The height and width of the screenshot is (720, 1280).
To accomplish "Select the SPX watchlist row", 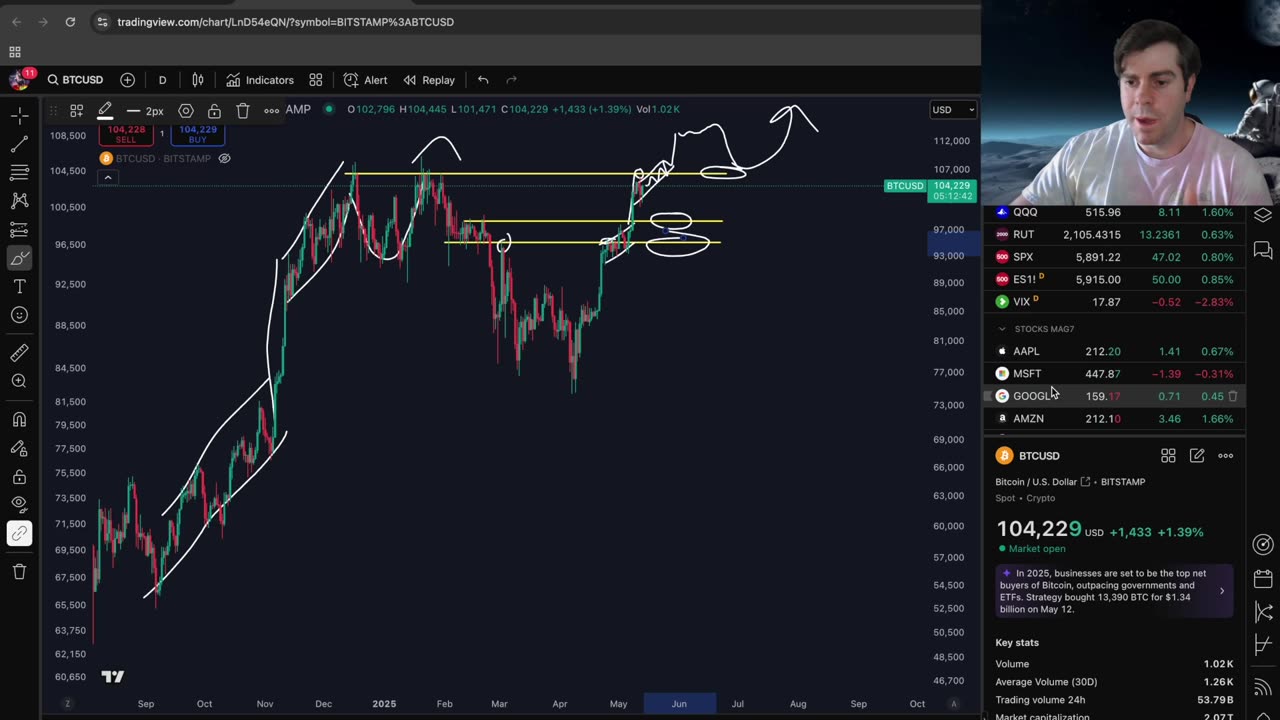I will pyautogui.click(x=1114, y=257).
